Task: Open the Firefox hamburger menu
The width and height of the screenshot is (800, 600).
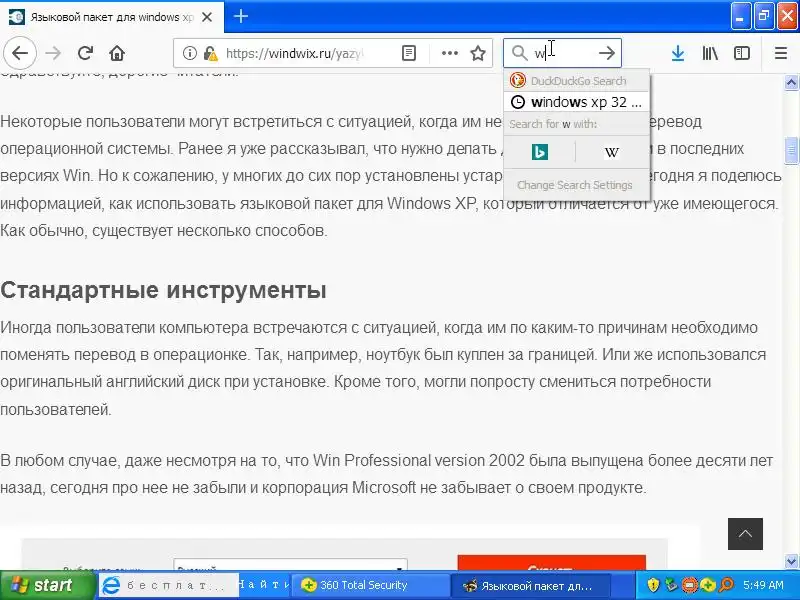Action: pos(781,53)
